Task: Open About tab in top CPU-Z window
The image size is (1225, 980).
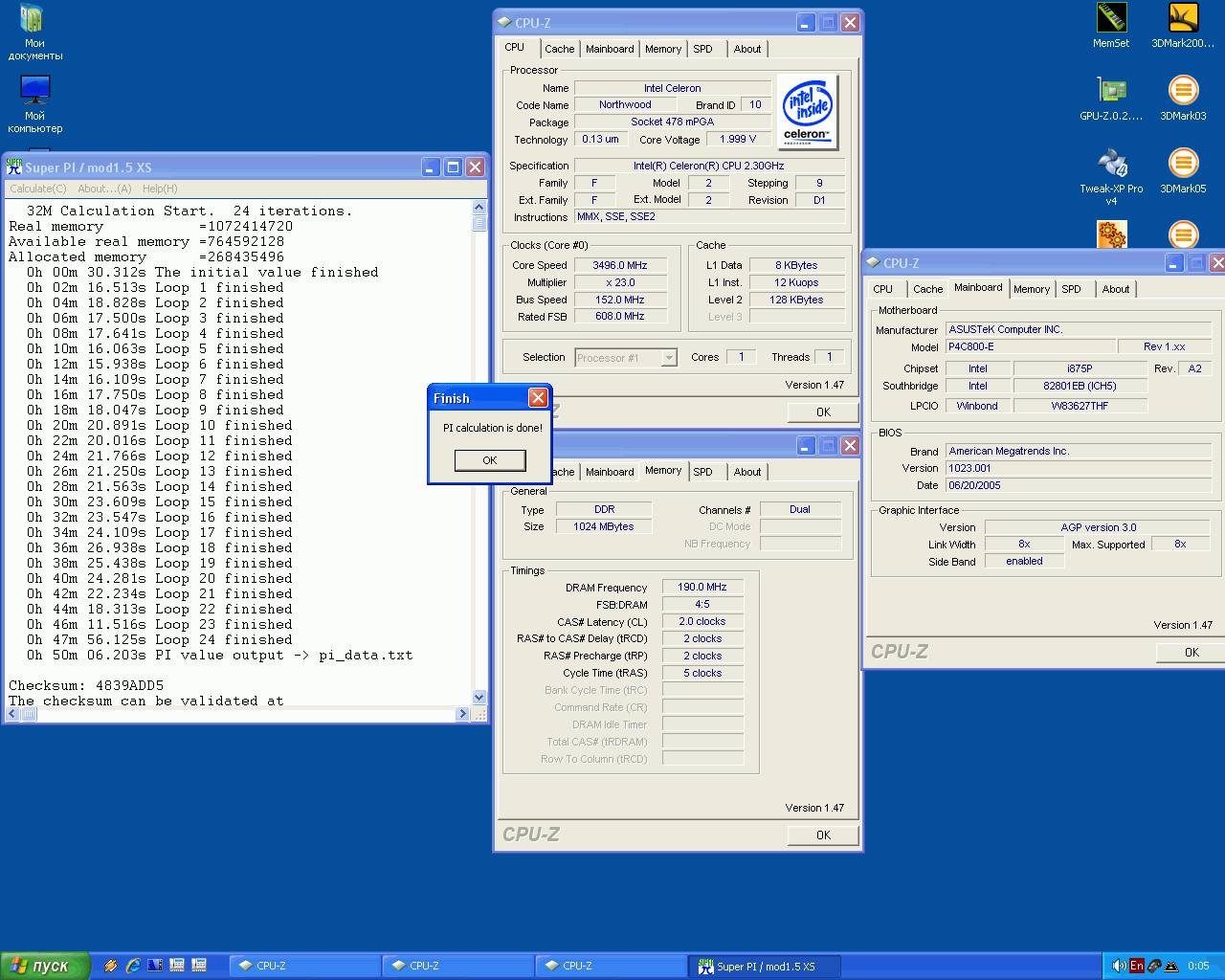Action: [747, 49]
